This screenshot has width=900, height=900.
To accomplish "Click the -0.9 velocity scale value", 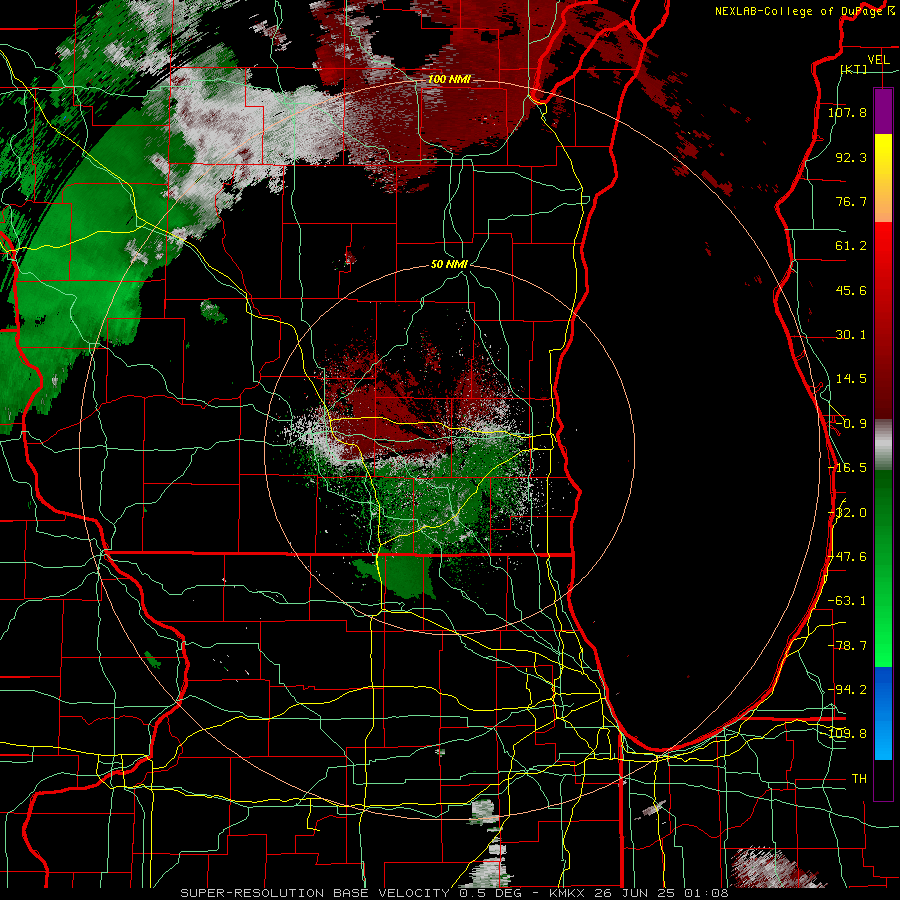I will [x=851, y=424].
